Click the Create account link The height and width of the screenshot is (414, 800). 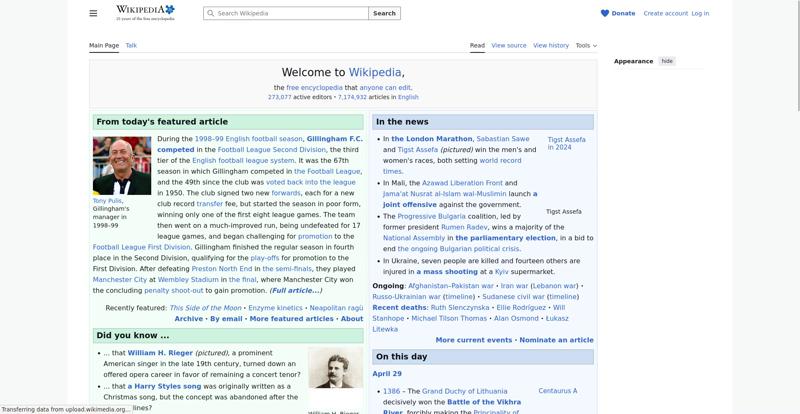pyautogui.click(x=665, y=13)
